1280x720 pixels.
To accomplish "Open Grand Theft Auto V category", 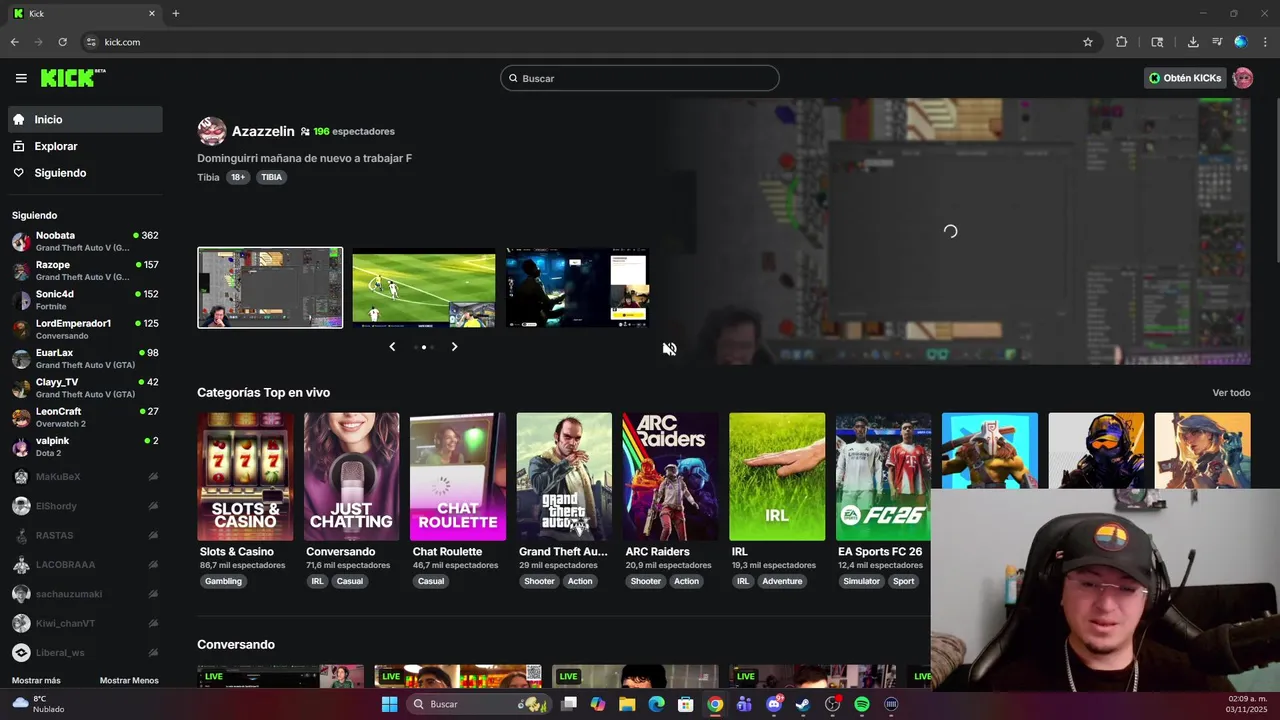I will [x=564, y=477].
